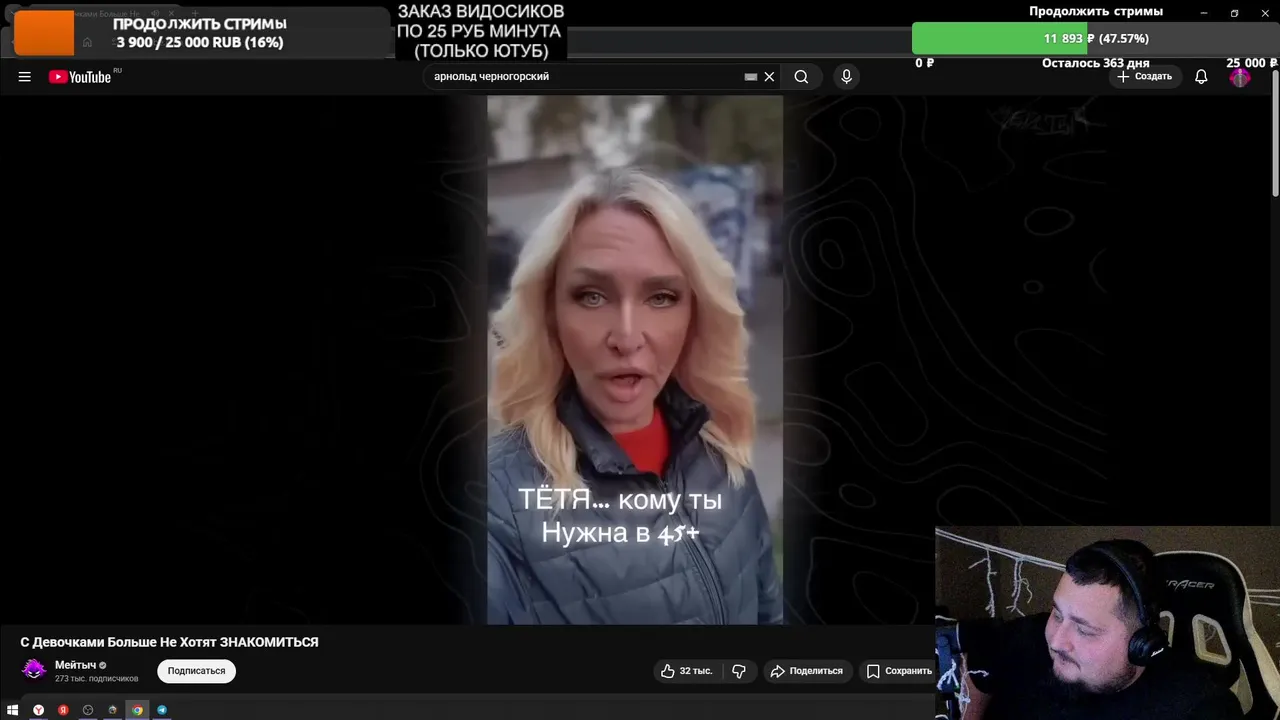Viewport: 1280px width, 720px height.
Task: Open YouTube notifications bell
Action: [x=1201, y=77]
